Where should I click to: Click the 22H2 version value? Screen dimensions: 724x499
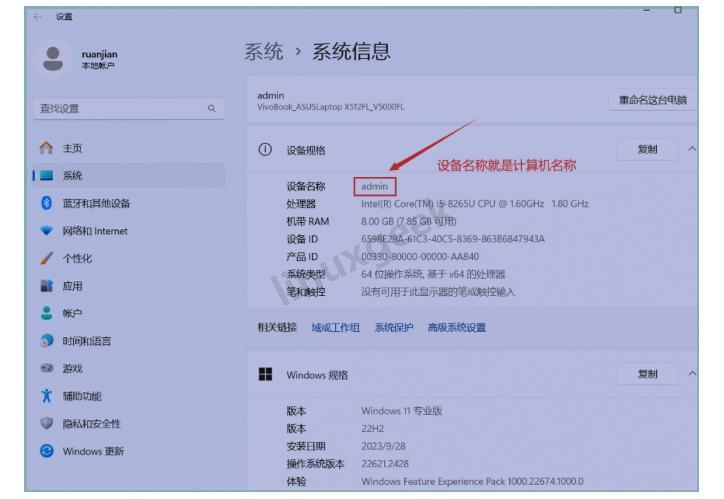click(x=373, y=428)
